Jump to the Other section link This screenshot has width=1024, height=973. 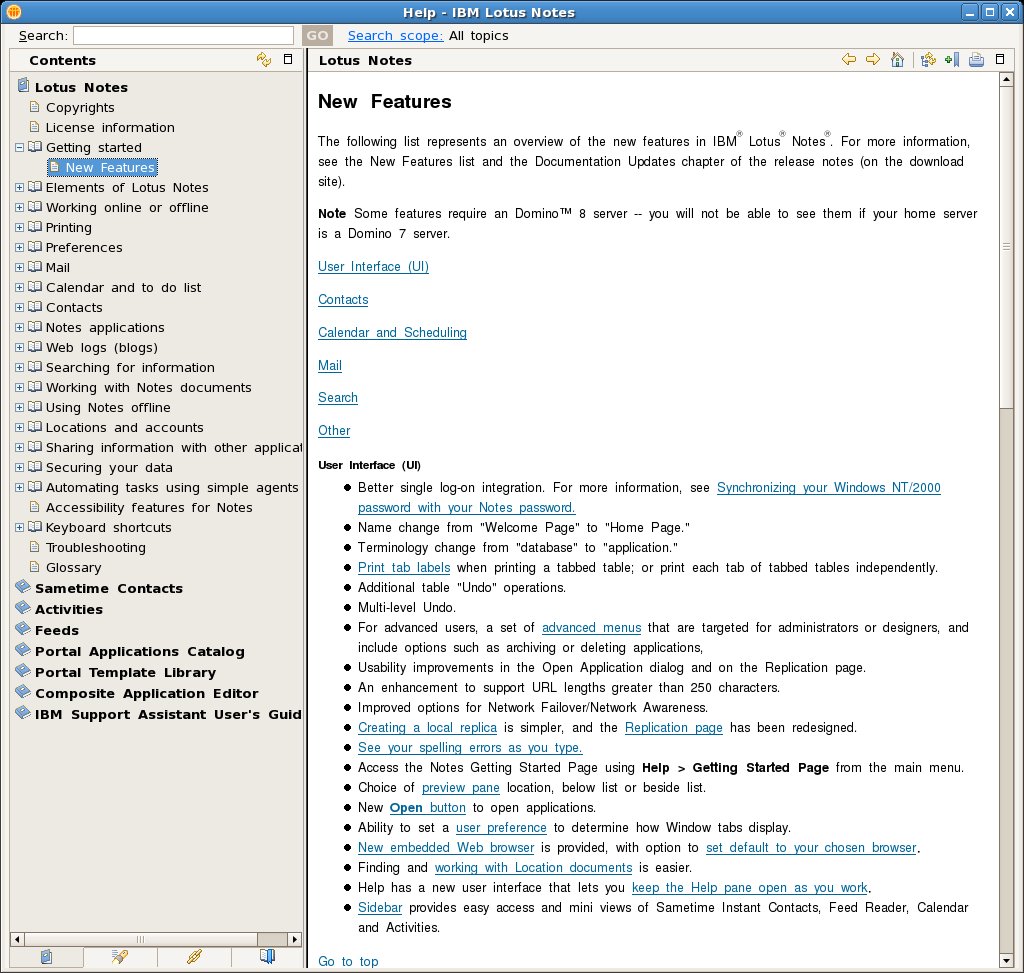point(334,430)
